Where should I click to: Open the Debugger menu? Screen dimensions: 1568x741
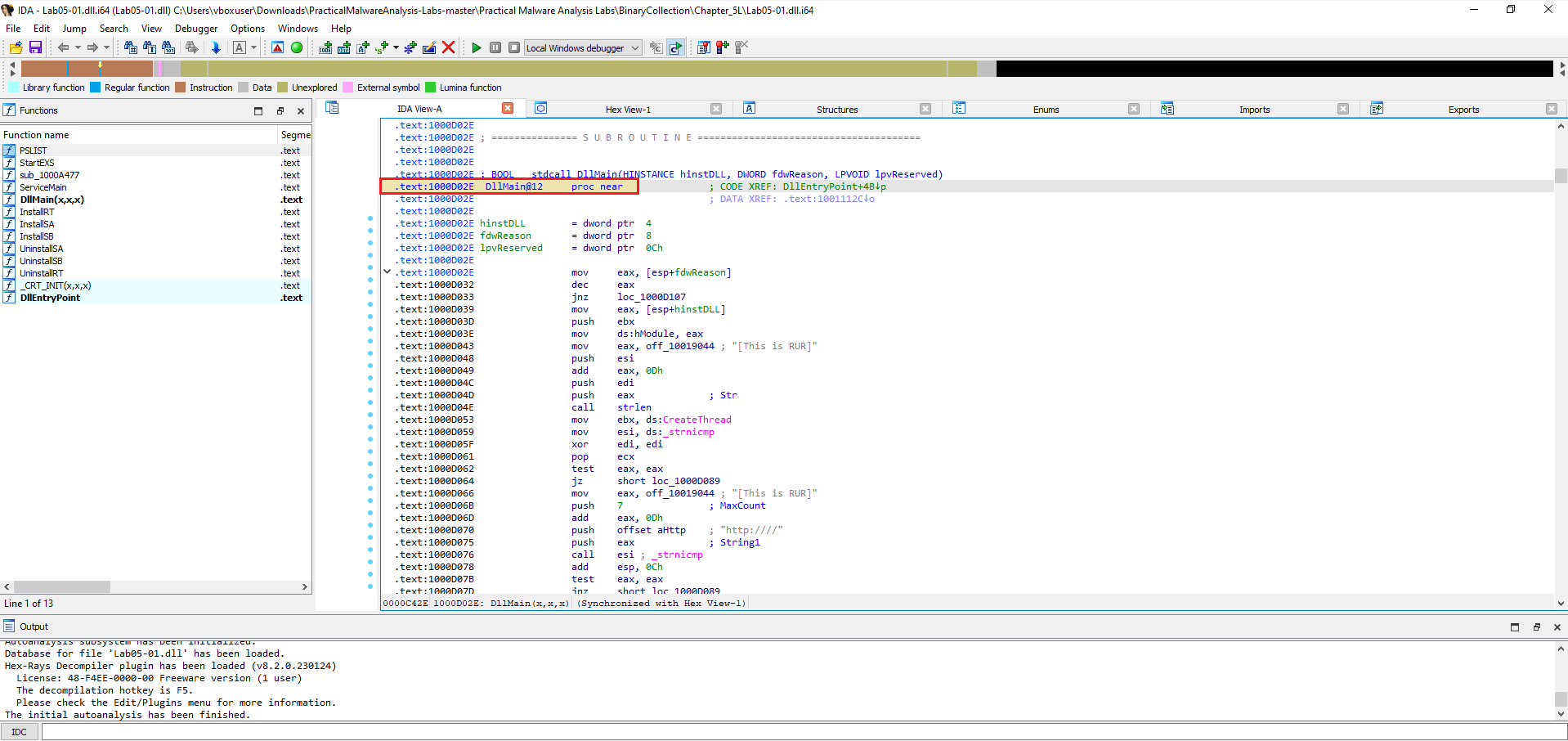click(x=196, y=28)
